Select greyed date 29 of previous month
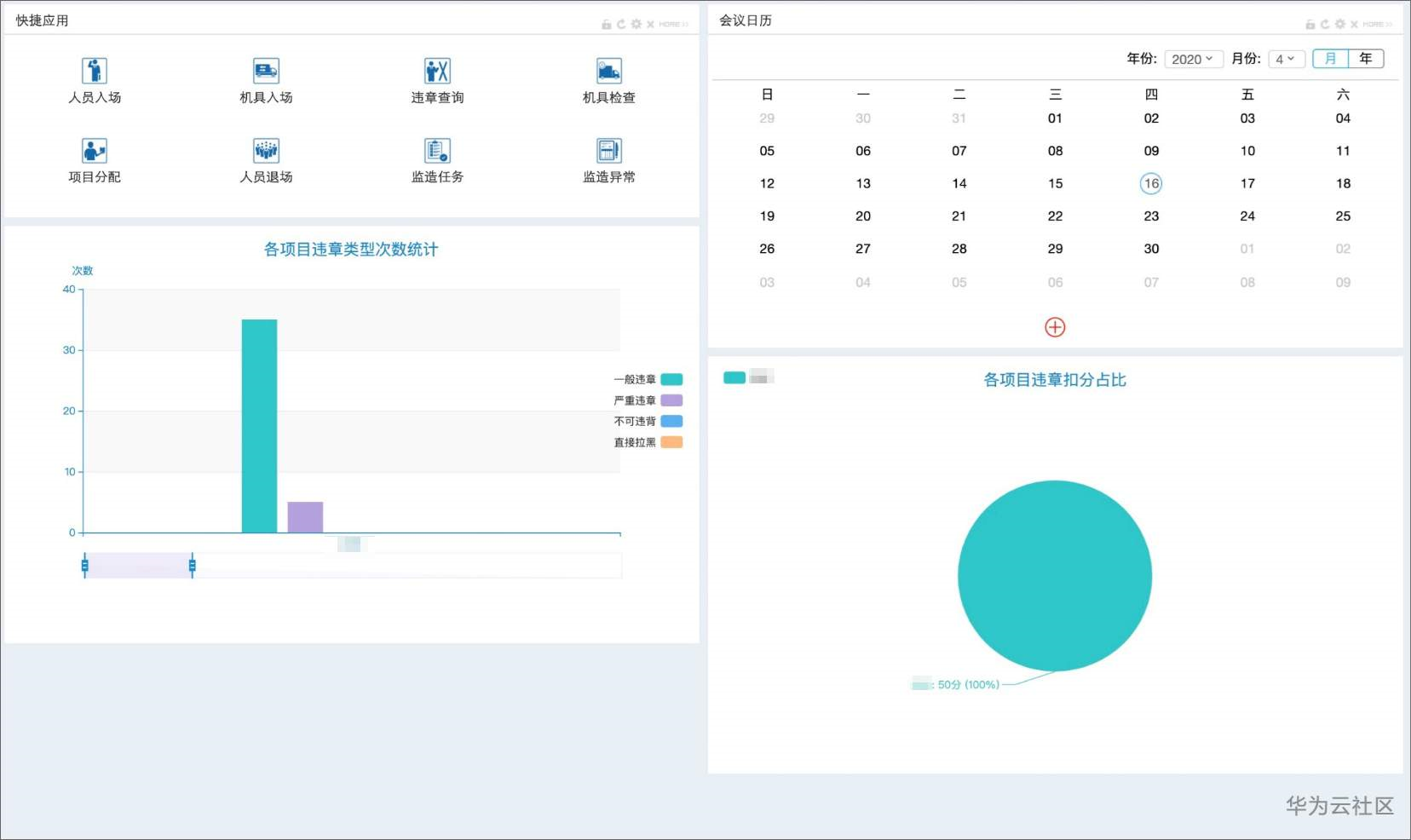The height and width of the screenshot is (840, 1411). coord(767,118)
